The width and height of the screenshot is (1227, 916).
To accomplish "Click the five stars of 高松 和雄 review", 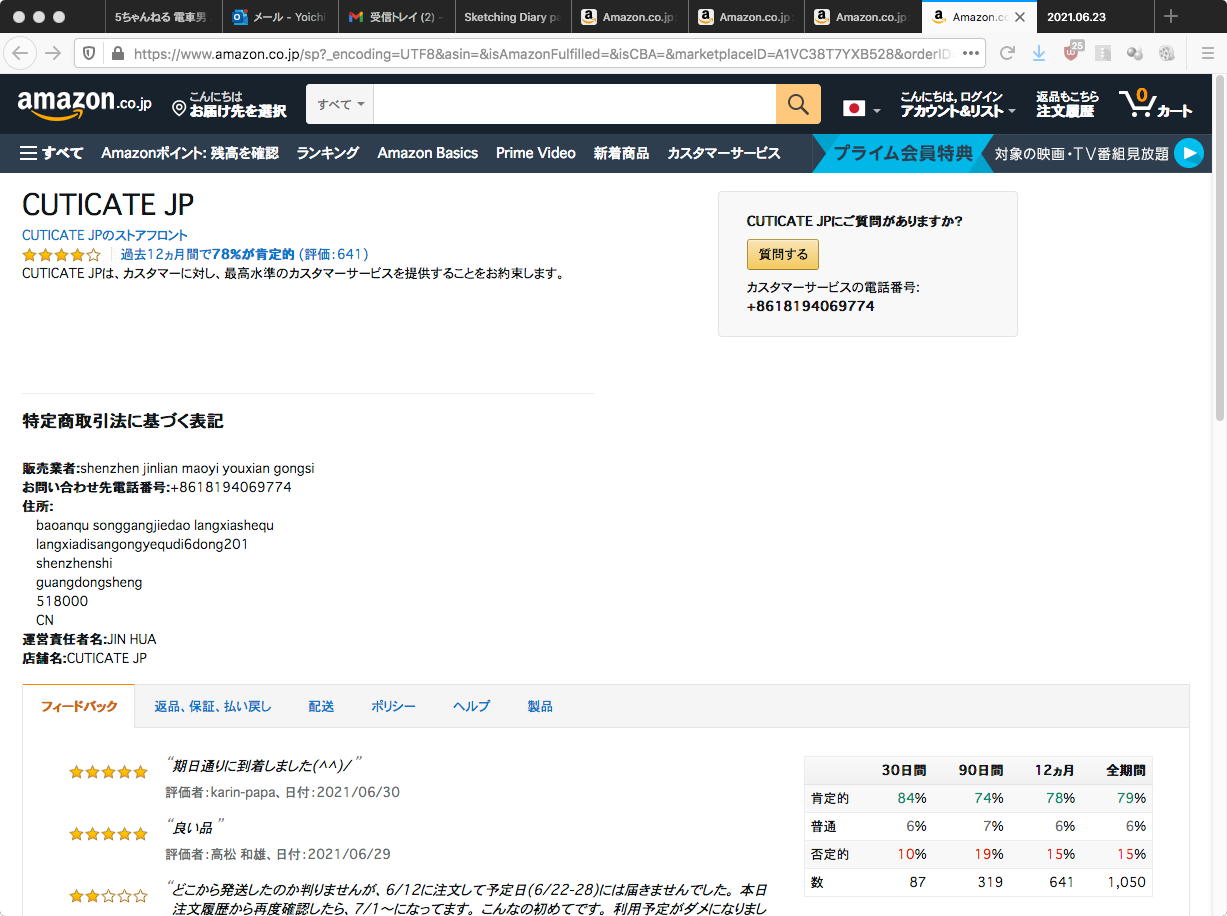I will (x=108, y=834).
